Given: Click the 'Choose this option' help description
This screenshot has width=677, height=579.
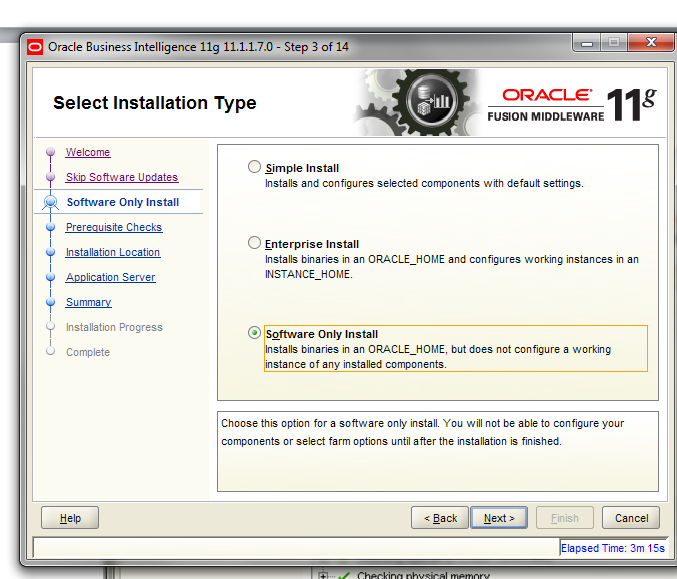Looking at the screenshot, I should [423, 432].
